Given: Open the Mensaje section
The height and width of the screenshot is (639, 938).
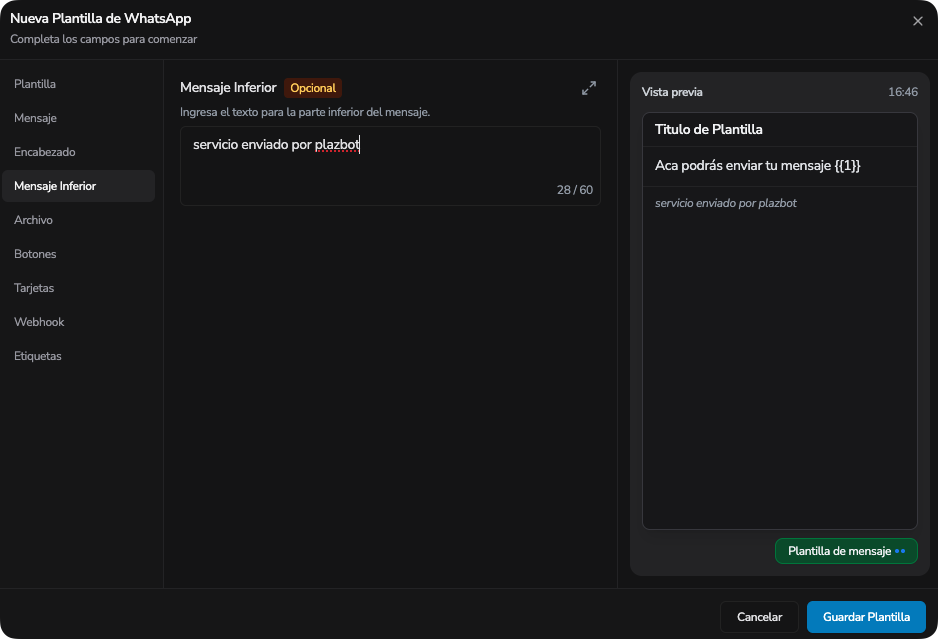Looking at the screenshot, I should pyautogui.click(x=78, y=118).
